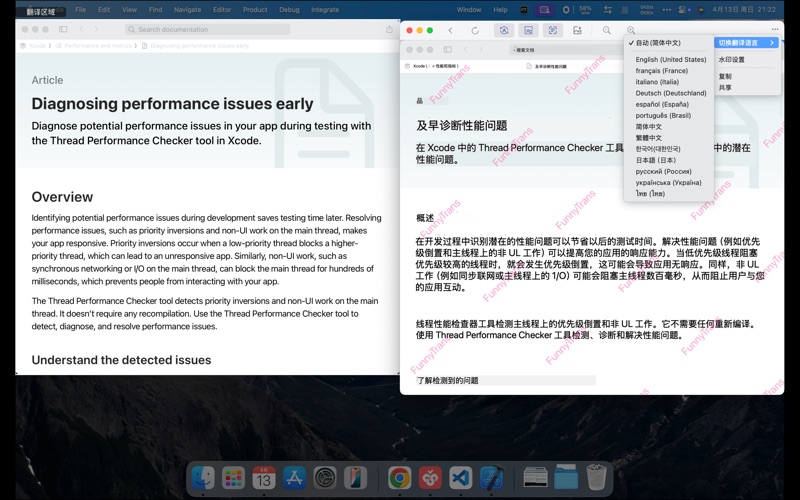
Task: Select Deutsch (Deutschland) language
Action: point(670,93)
